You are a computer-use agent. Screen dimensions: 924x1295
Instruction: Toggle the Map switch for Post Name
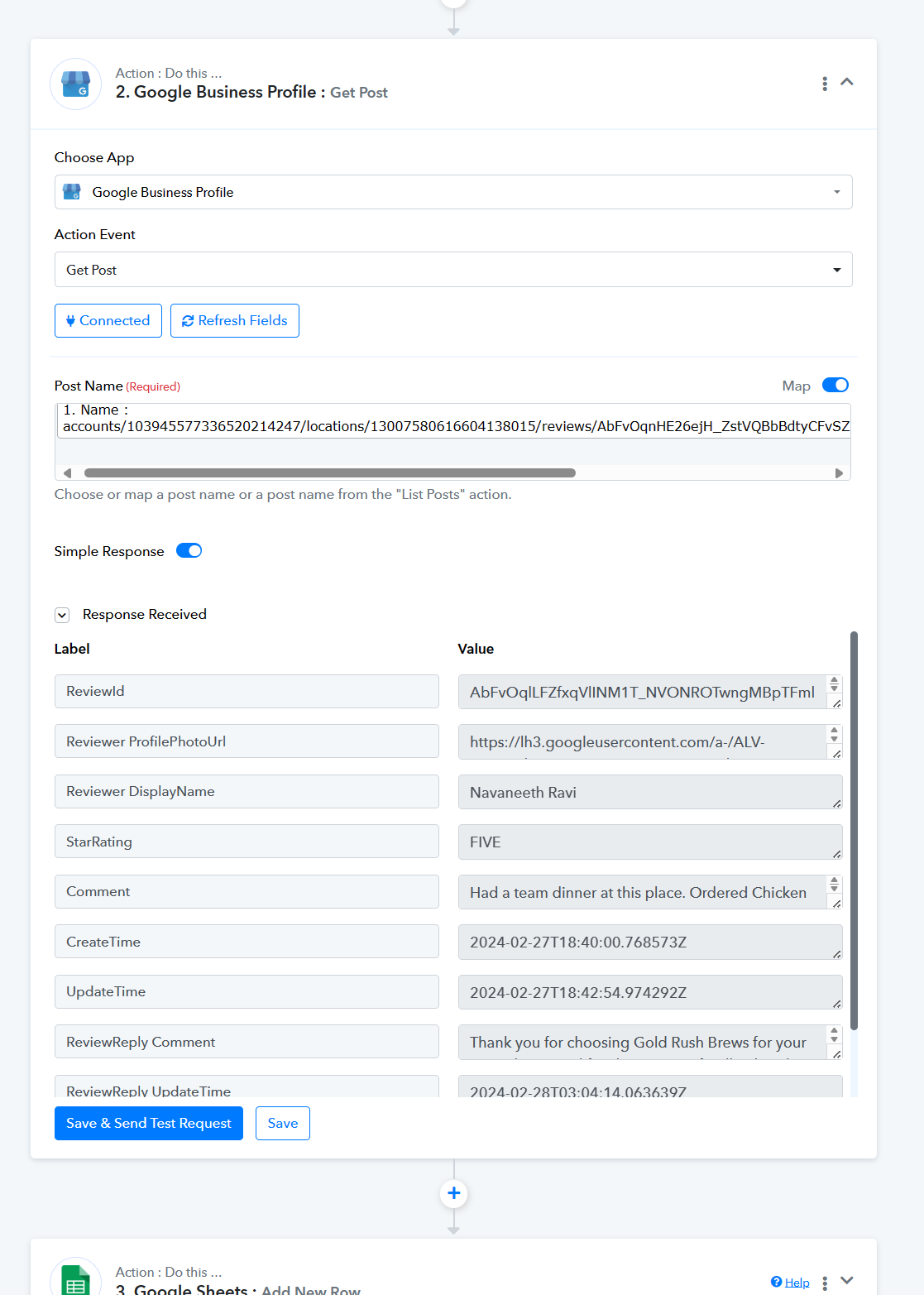pyautogui.click(x=835, y=385)
